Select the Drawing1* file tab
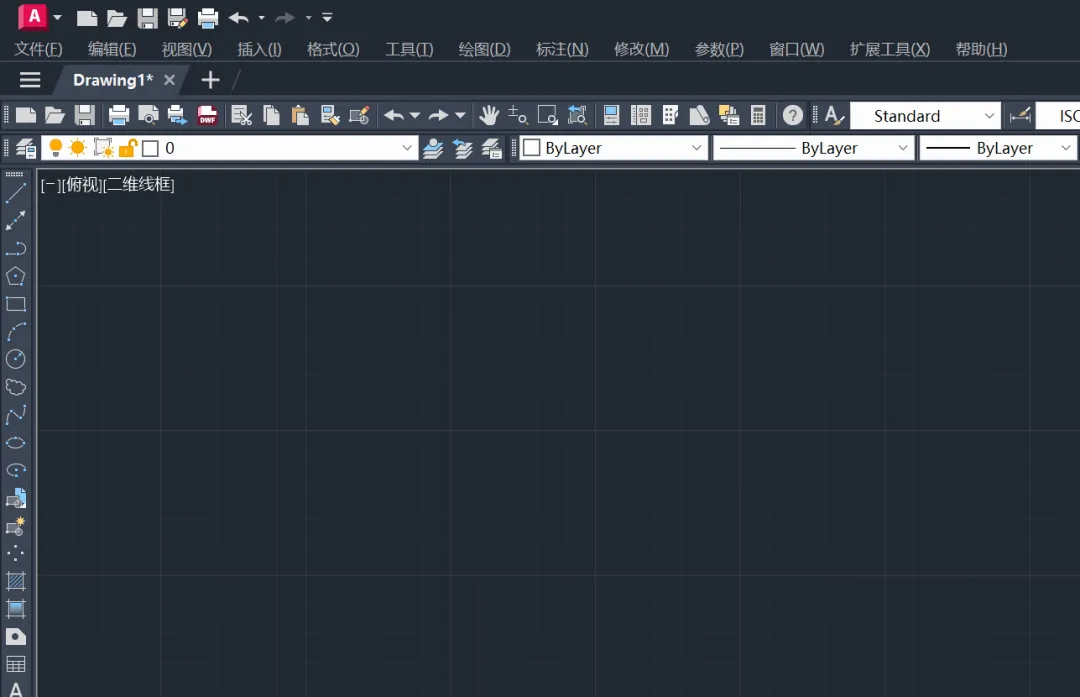This screenshot has width=1080, height=697. pyautogui.click(x=113, y=80)
